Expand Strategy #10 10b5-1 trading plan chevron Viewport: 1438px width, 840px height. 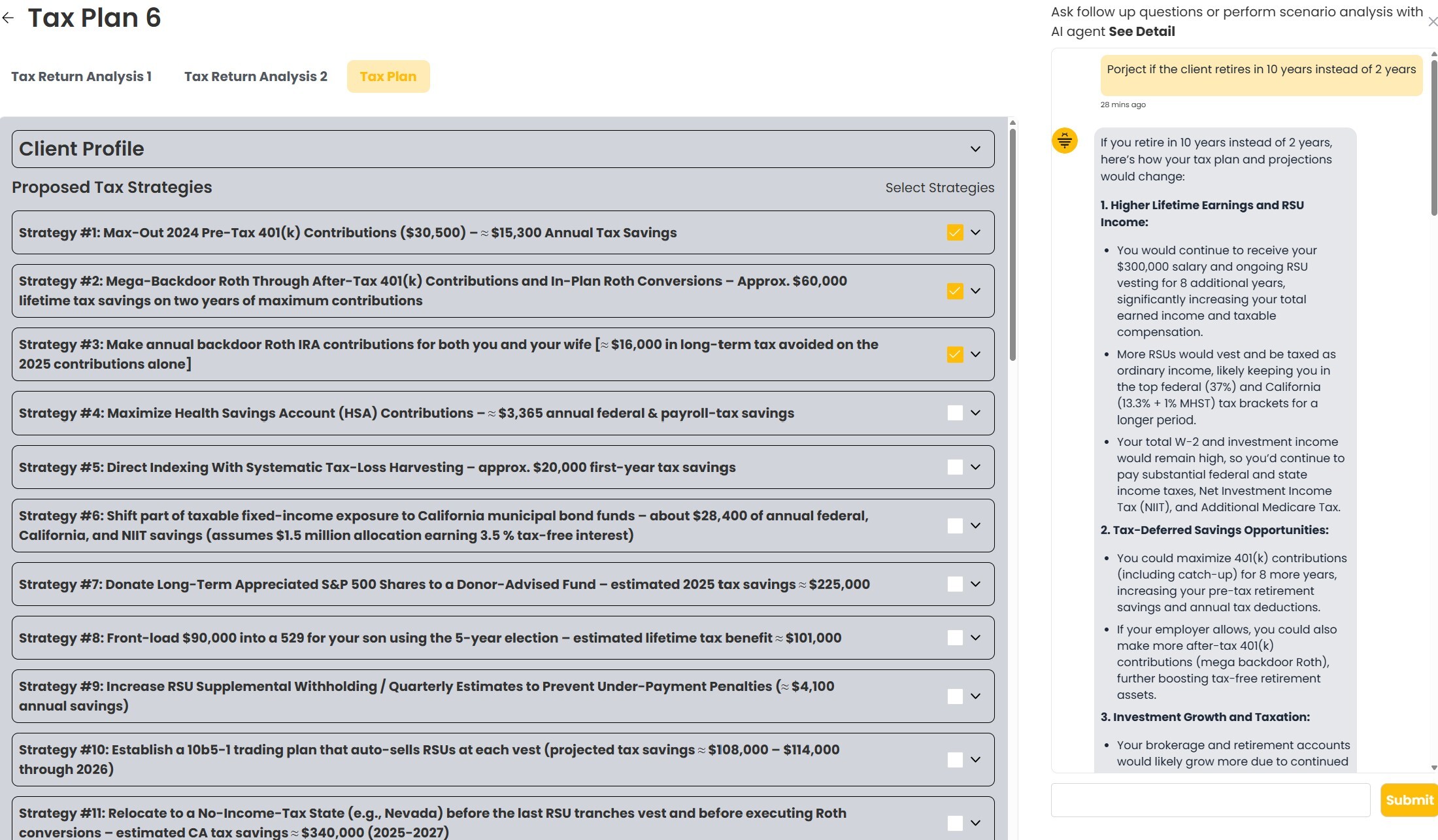click(975, 760)
